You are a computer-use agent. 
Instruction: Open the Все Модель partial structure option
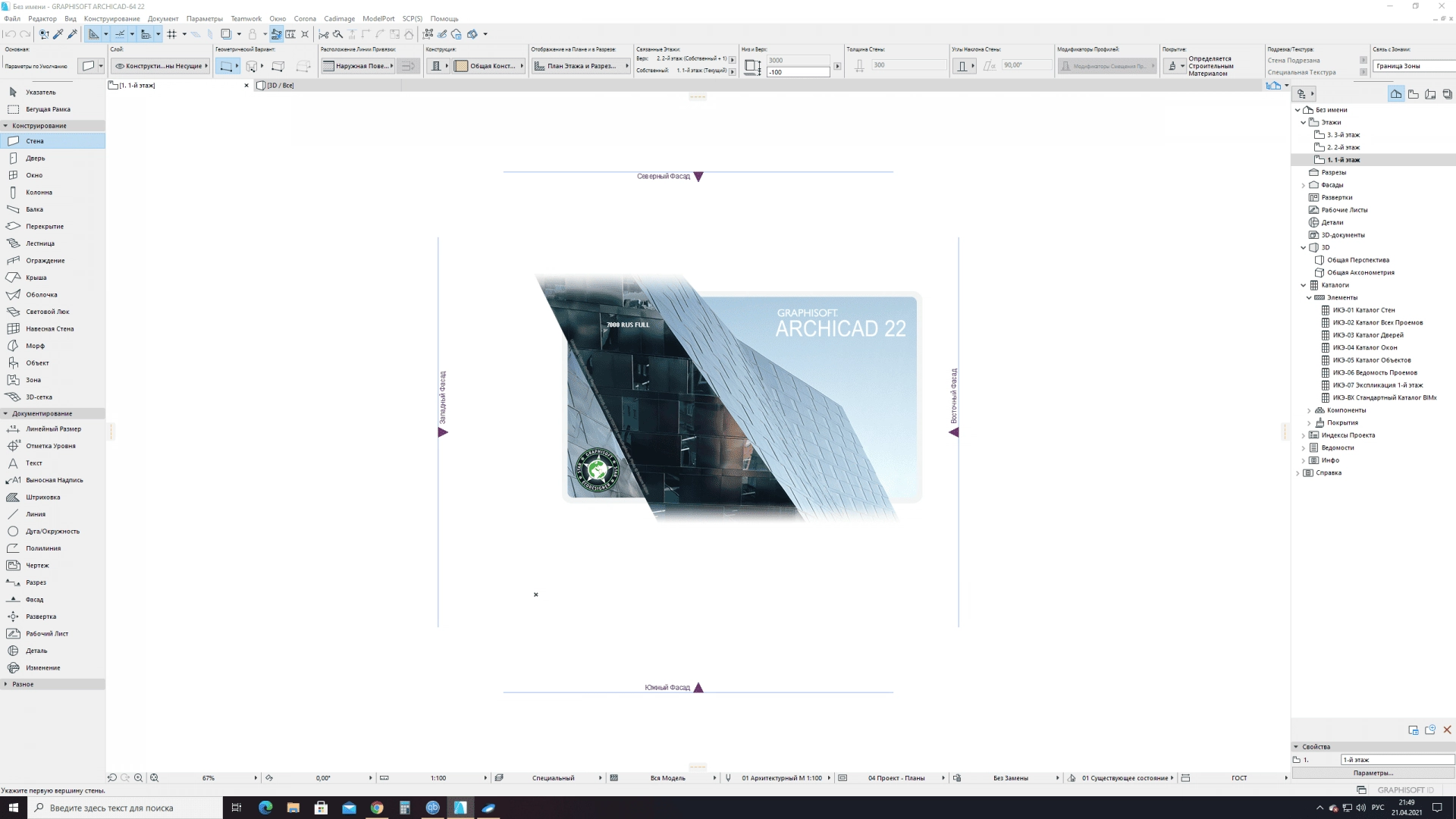click(667, 778)
